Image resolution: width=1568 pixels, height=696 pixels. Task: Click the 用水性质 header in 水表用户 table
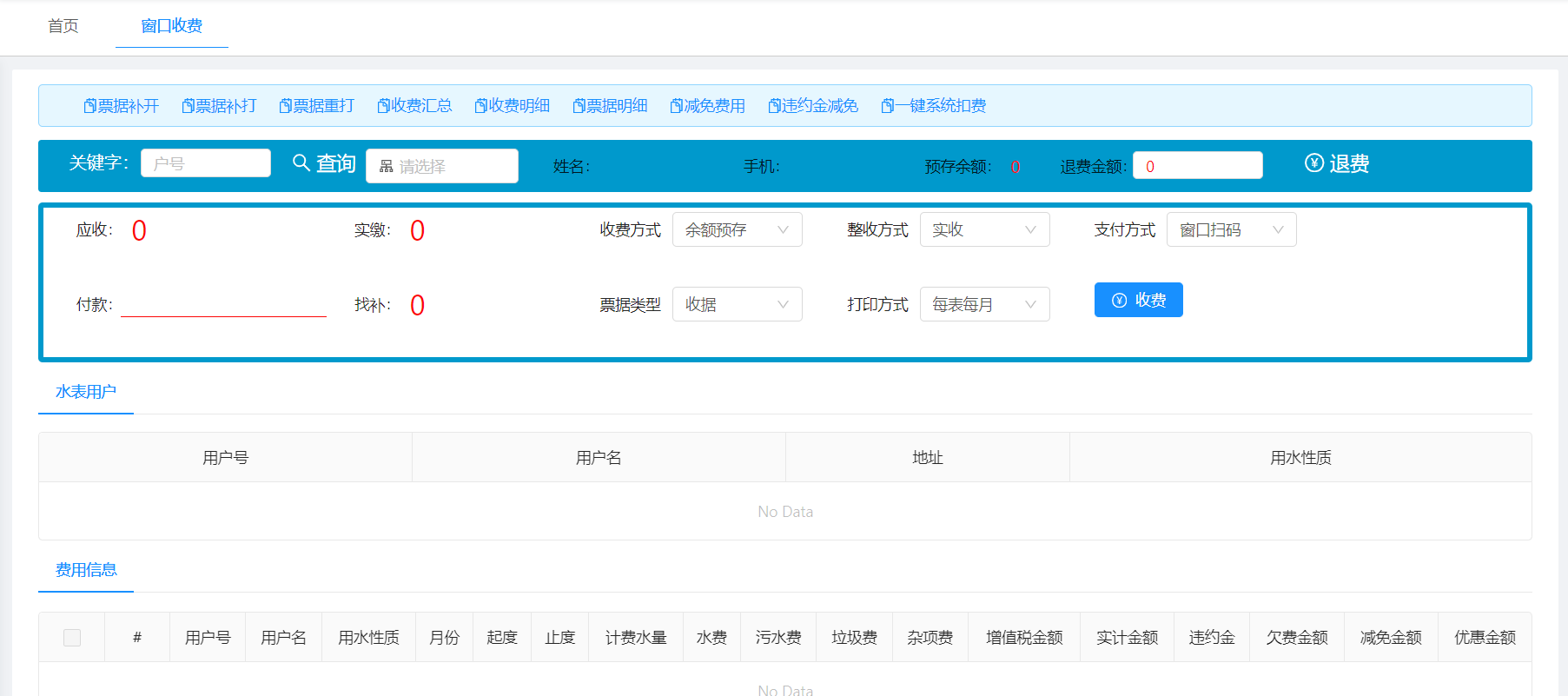pyautogui.click(x=1300, y=458)
